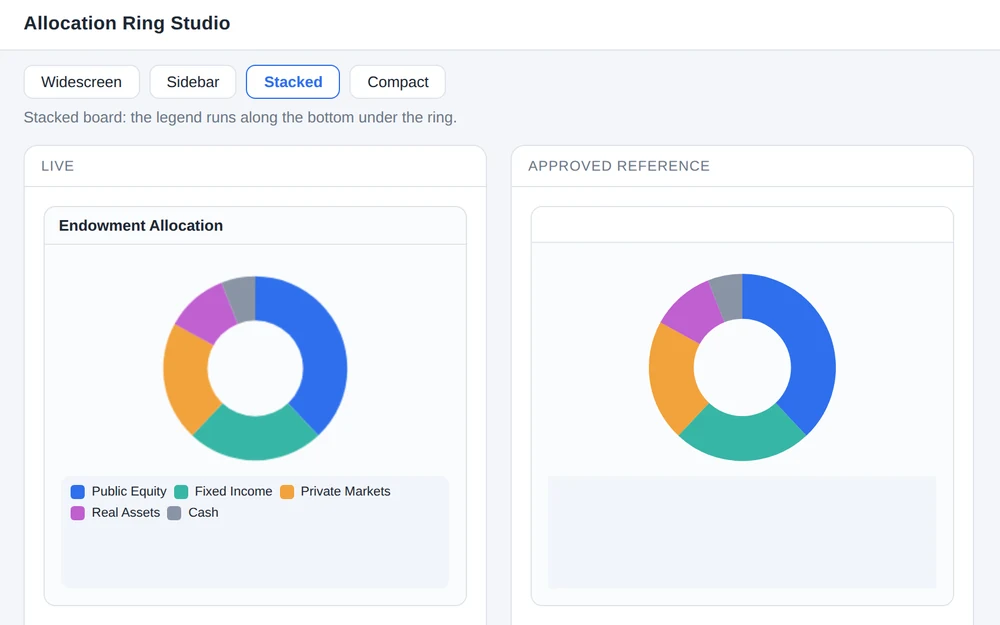Click the teal Fixed Income legend swatch
This screenshot has width=1000, height=625.
pos(181,492)
